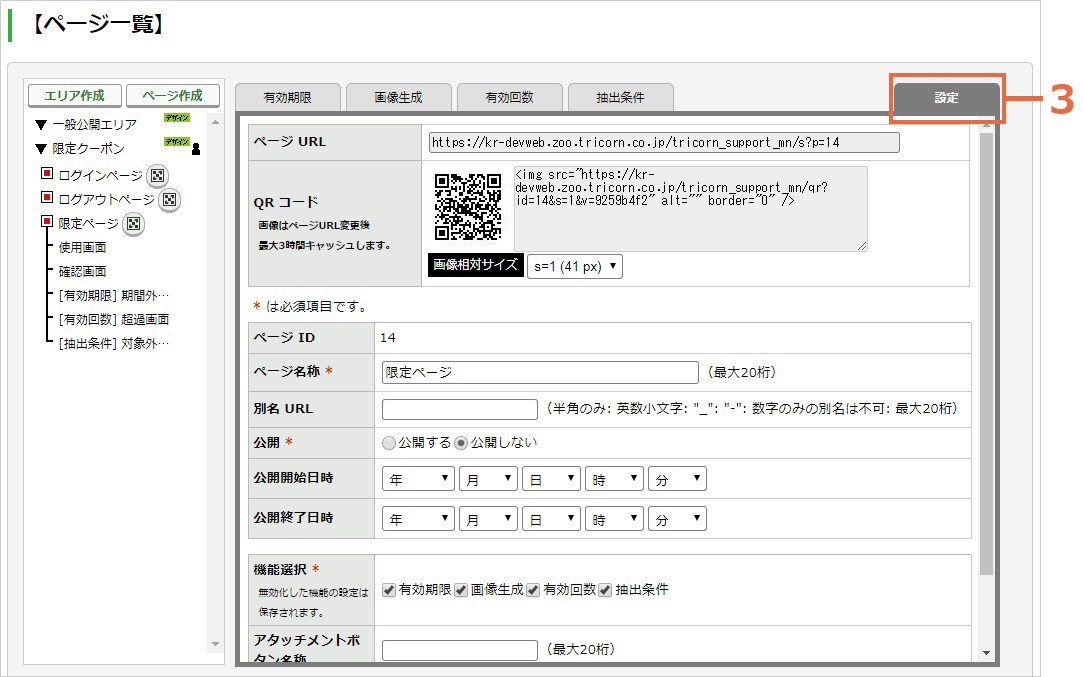Switch to the 有効回数 tab

click(510, 97)
